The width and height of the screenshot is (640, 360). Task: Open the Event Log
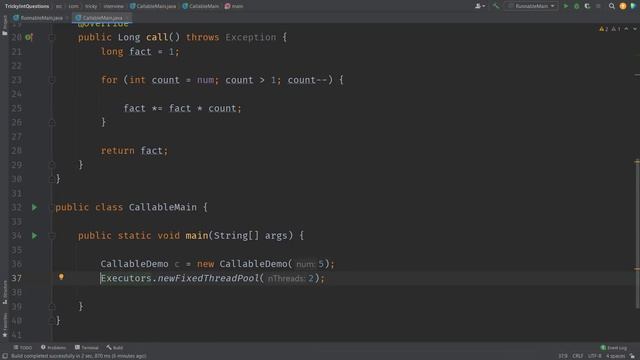[613, 348]
